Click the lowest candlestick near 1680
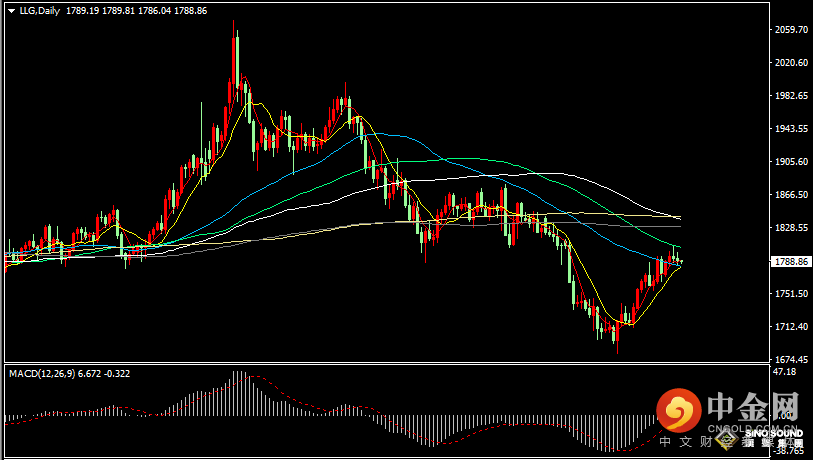813x460 pixels. point(617,335)
